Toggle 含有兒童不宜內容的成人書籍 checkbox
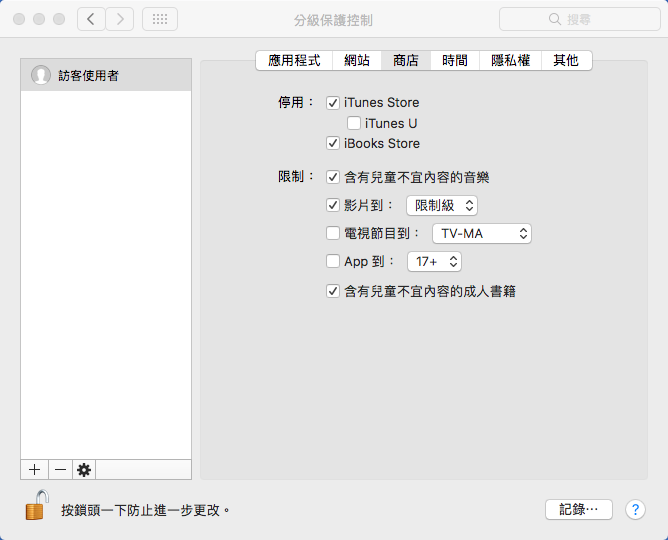 click(333, 291)
